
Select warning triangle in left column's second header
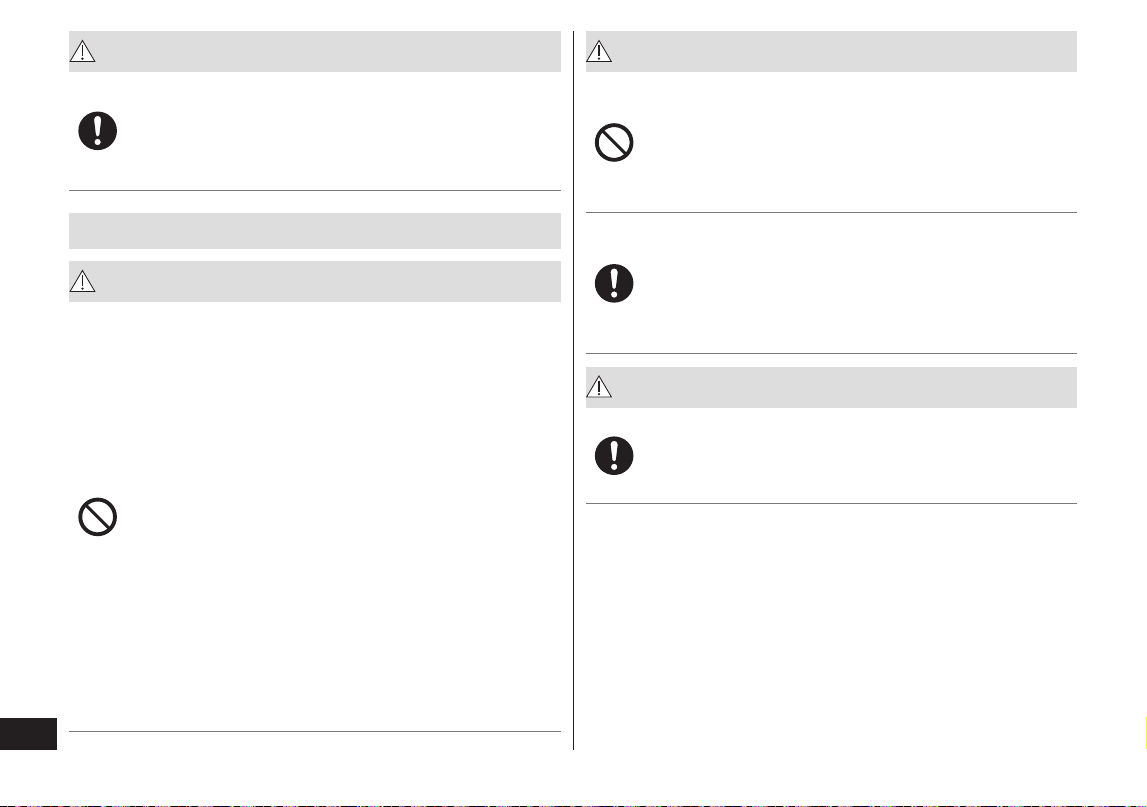83,281
